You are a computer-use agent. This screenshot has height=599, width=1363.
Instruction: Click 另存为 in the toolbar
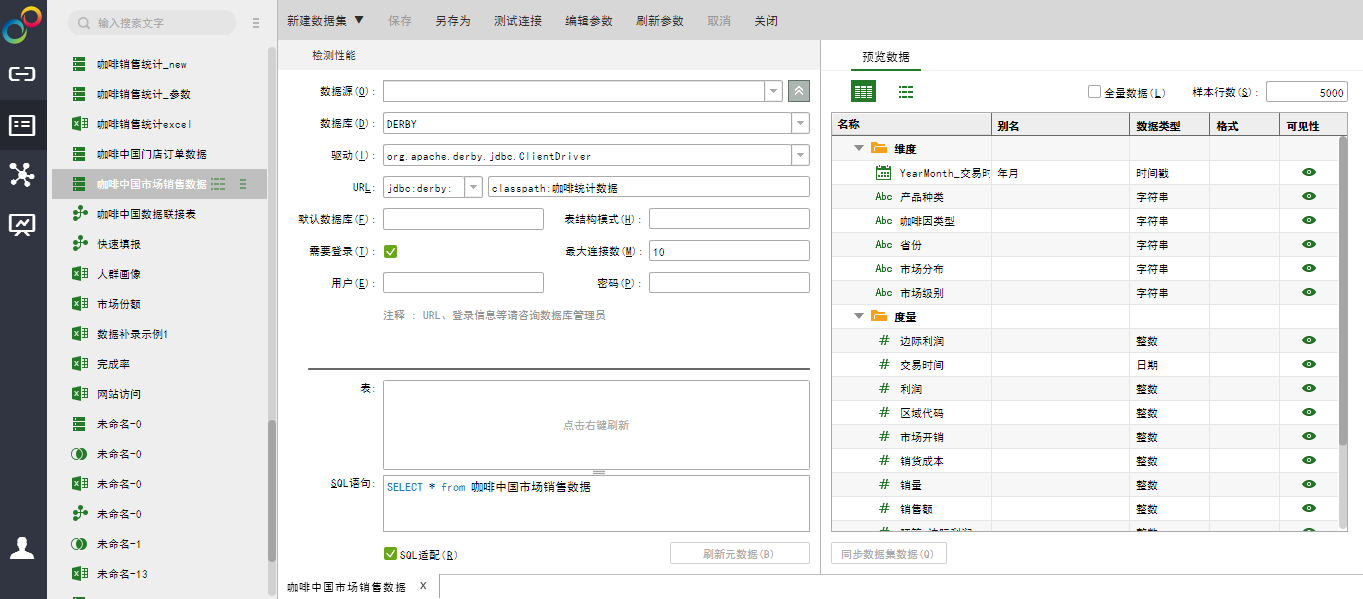[453, 20]
